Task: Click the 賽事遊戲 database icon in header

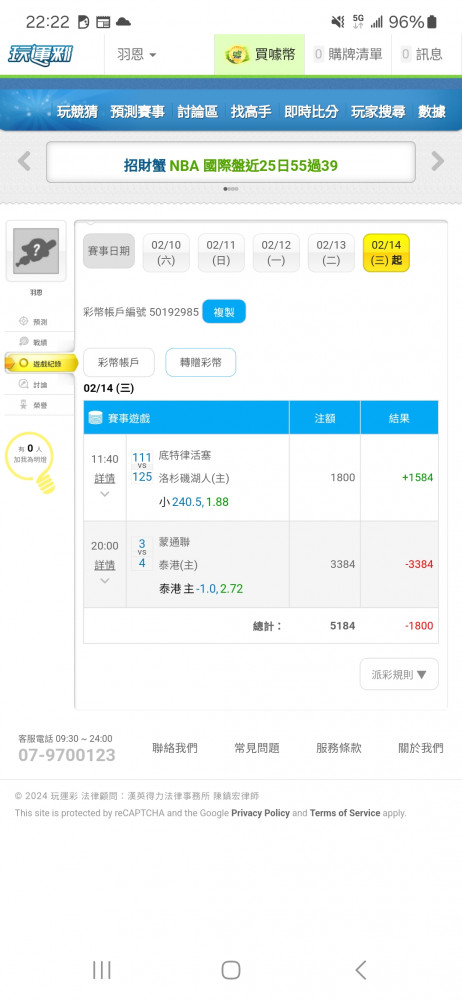Action: 95,418
